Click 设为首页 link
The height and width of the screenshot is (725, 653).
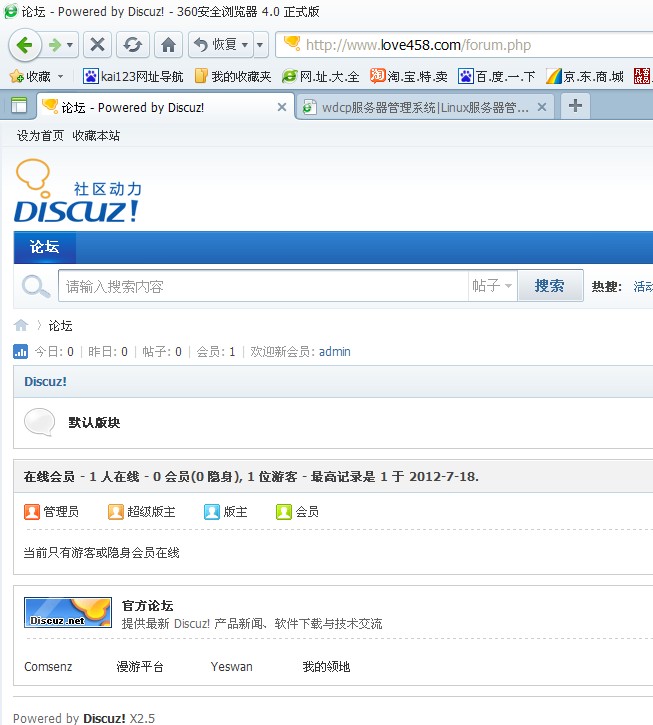pyautogui.click(x=40, y=135)
